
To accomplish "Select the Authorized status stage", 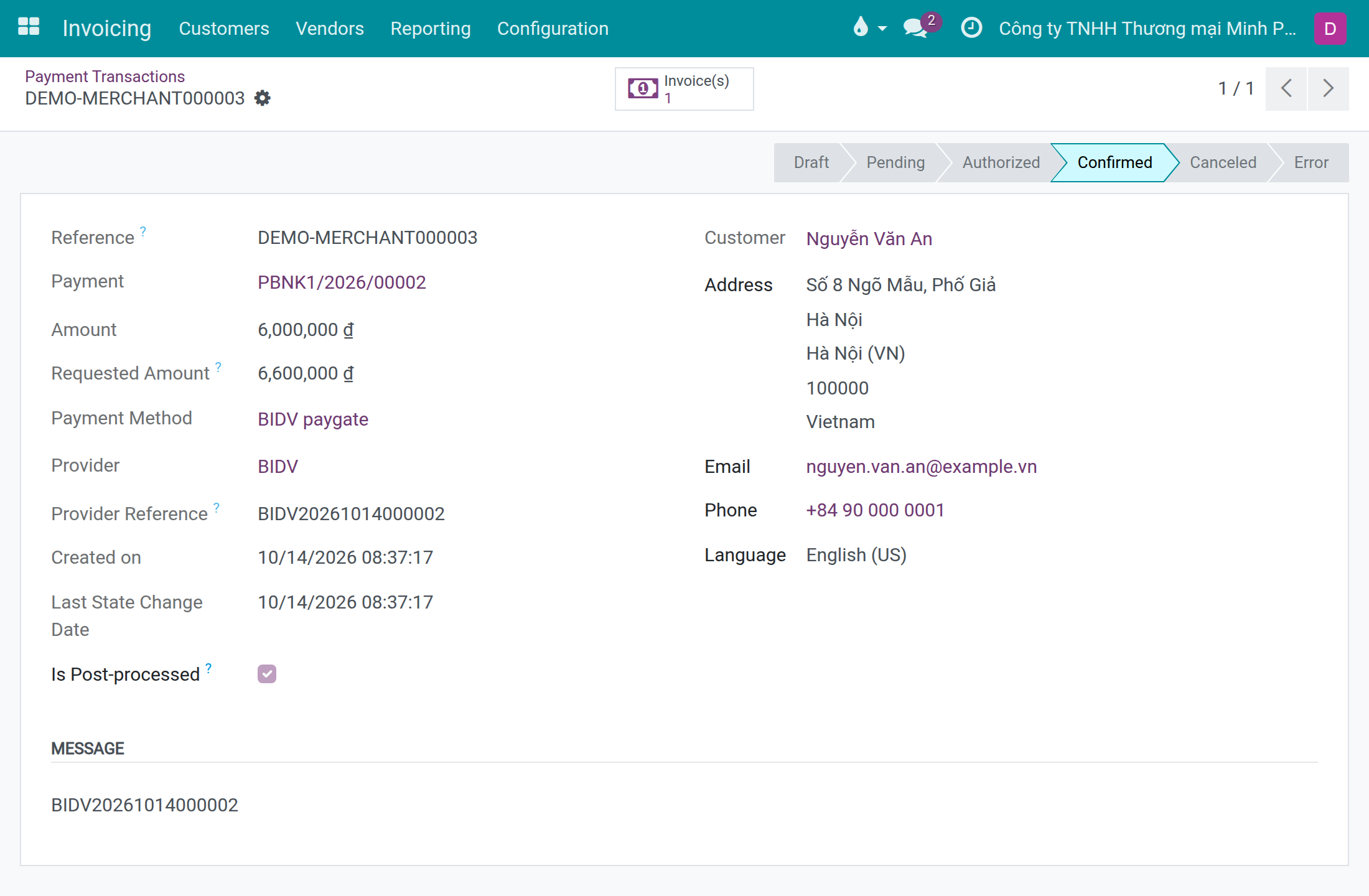I will click(1001, 162).
